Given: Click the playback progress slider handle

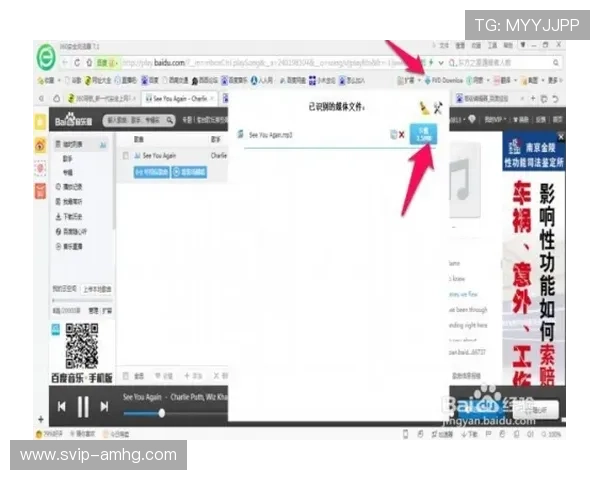Looking at the screenshot, I should click(161, 412).
